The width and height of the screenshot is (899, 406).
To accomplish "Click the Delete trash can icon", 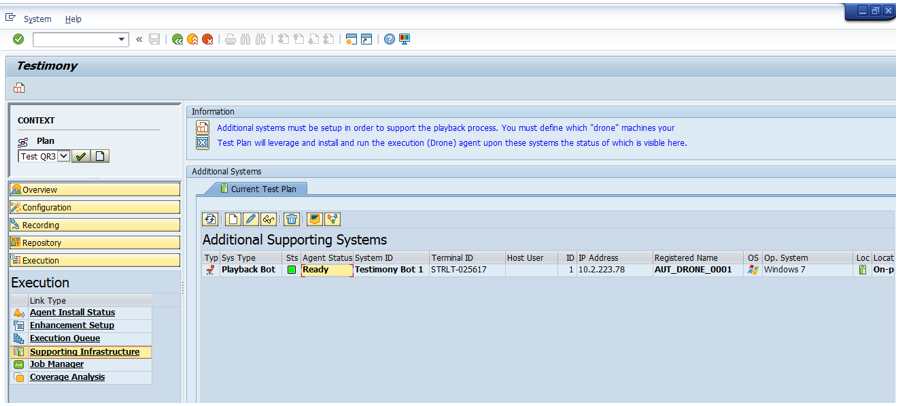I will click(292, 218).
